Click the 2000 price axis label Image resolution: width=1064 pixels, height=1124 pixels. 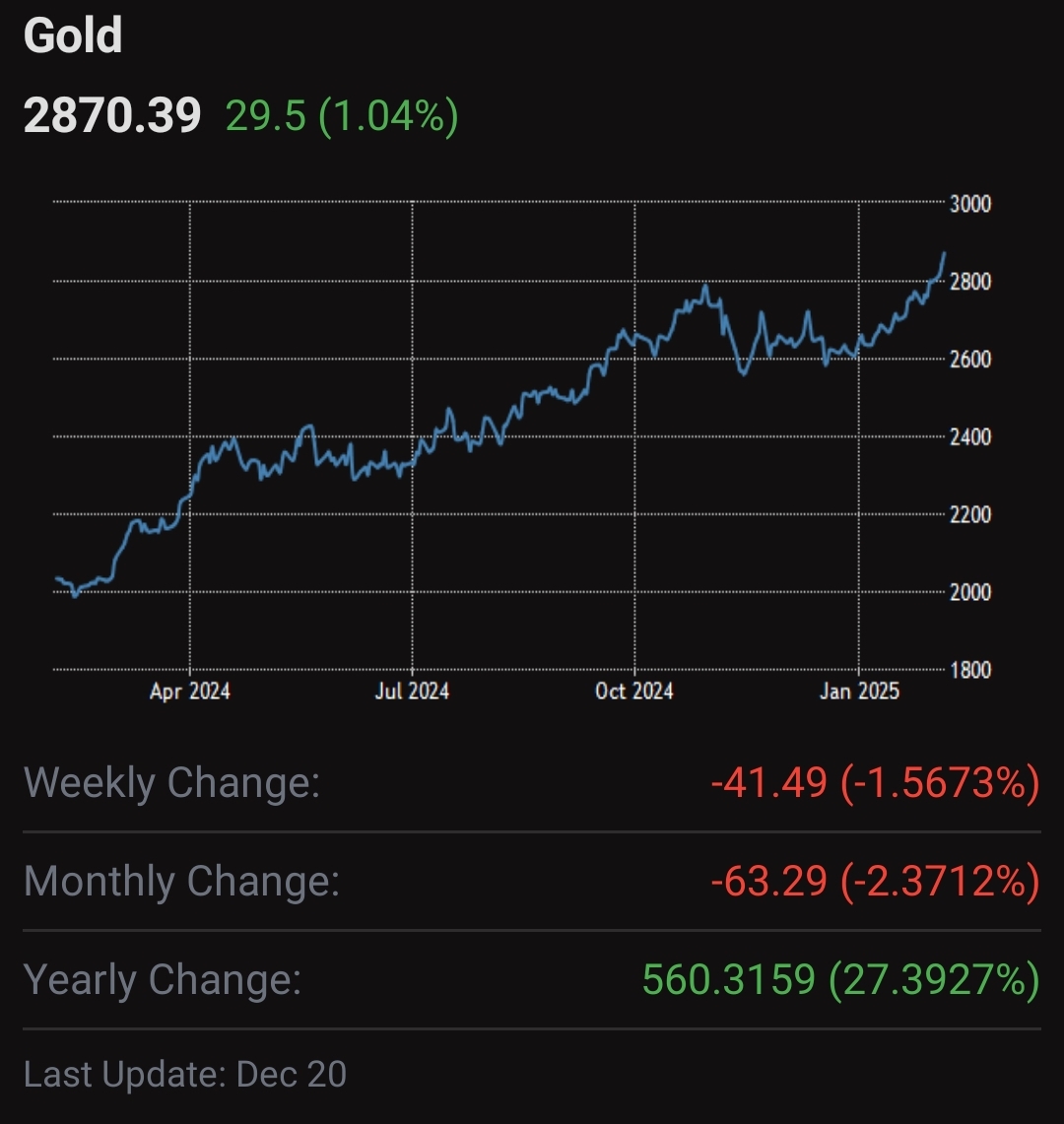point(970,592)
